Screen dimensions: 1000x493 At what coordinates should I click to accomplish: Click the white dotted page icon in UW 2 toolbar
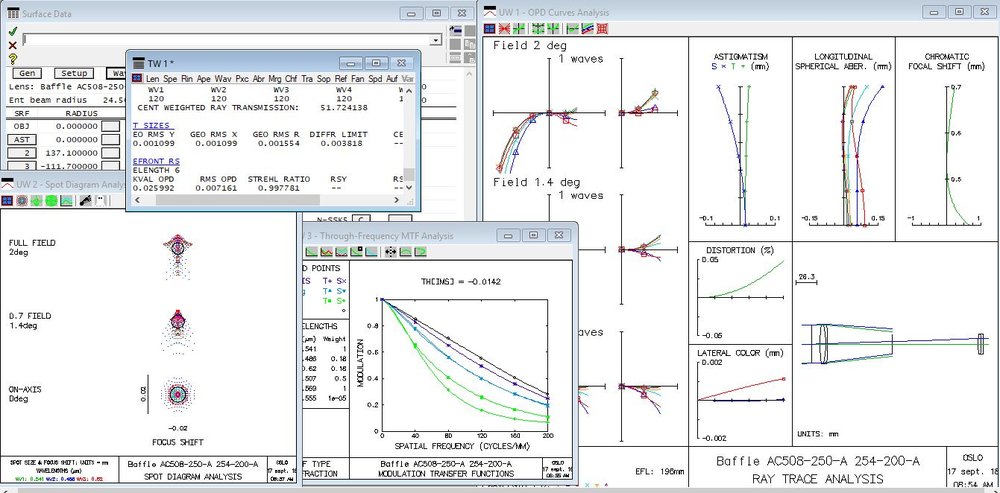click(x=101, y=201)
